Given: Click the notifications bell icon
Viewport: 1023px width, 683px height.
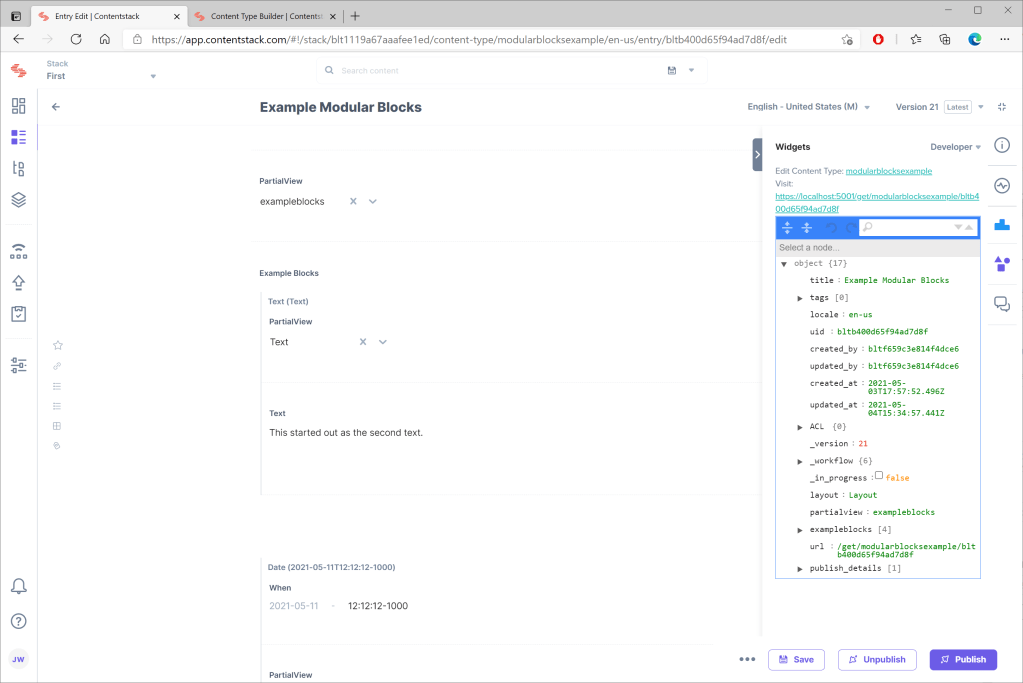Looking at the screenshot, I should pos(18,586).
